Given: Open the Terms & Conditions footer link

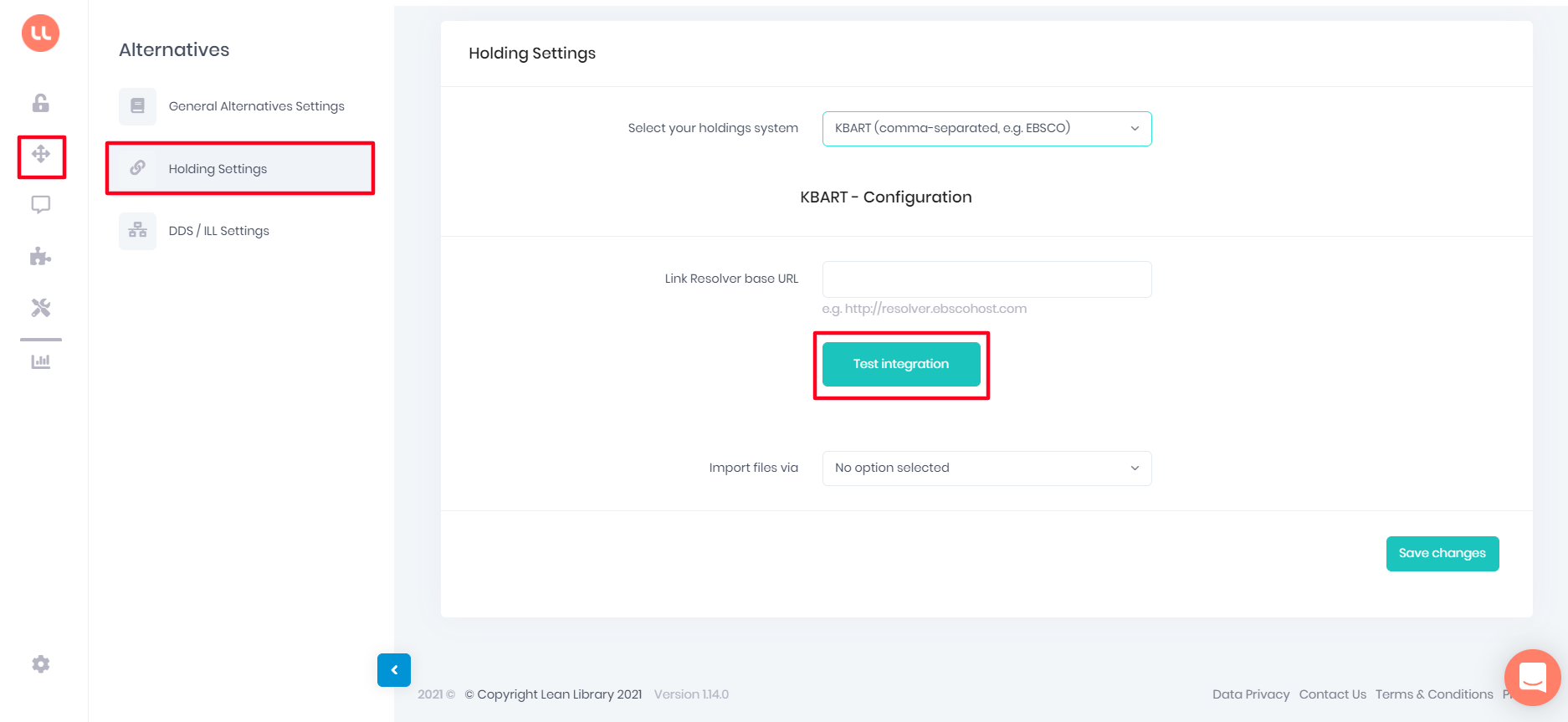Looking at the screenshot, I should coord(1434,694).
